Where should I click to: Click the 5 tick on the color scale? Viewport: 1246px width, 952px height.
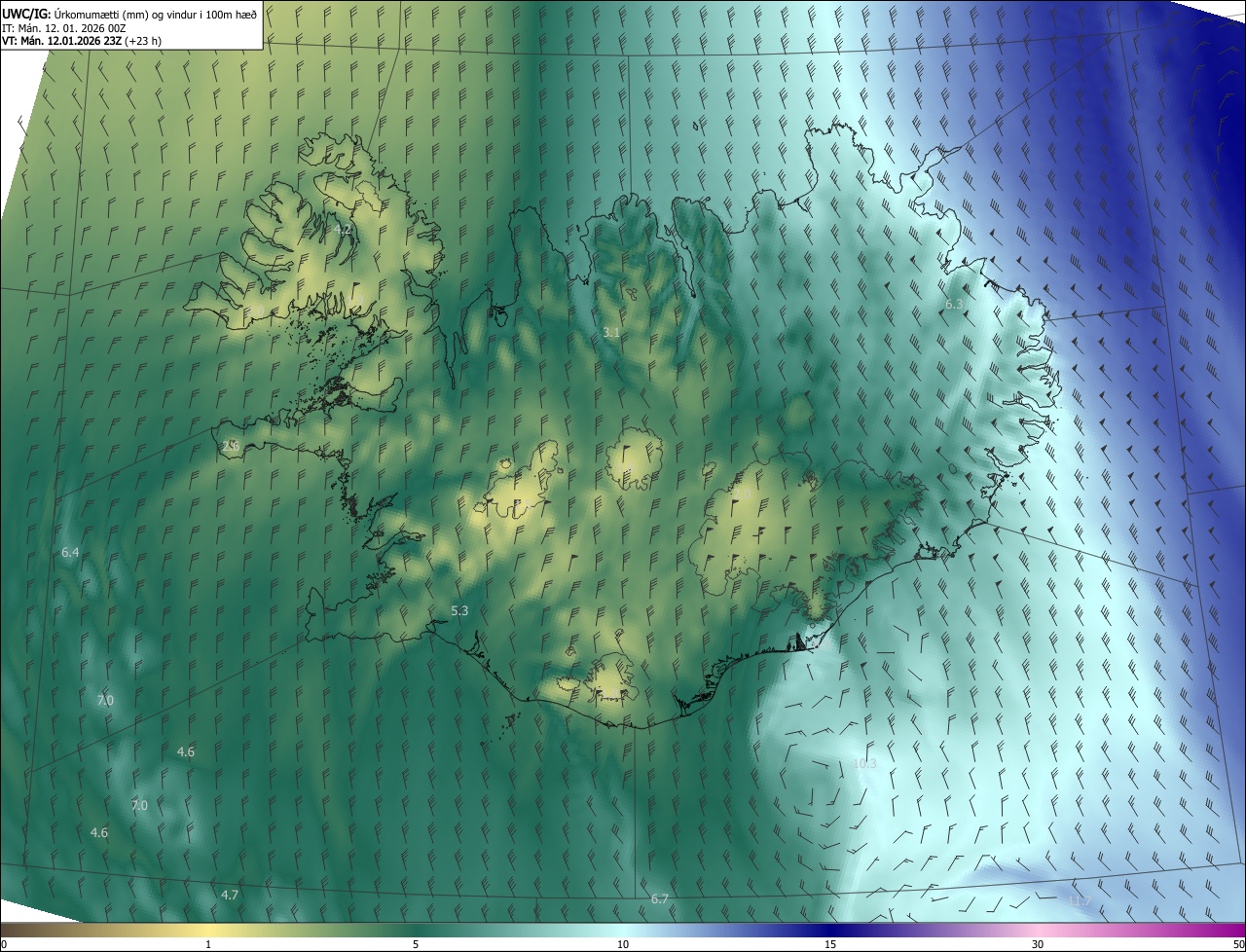pos(416,944)
